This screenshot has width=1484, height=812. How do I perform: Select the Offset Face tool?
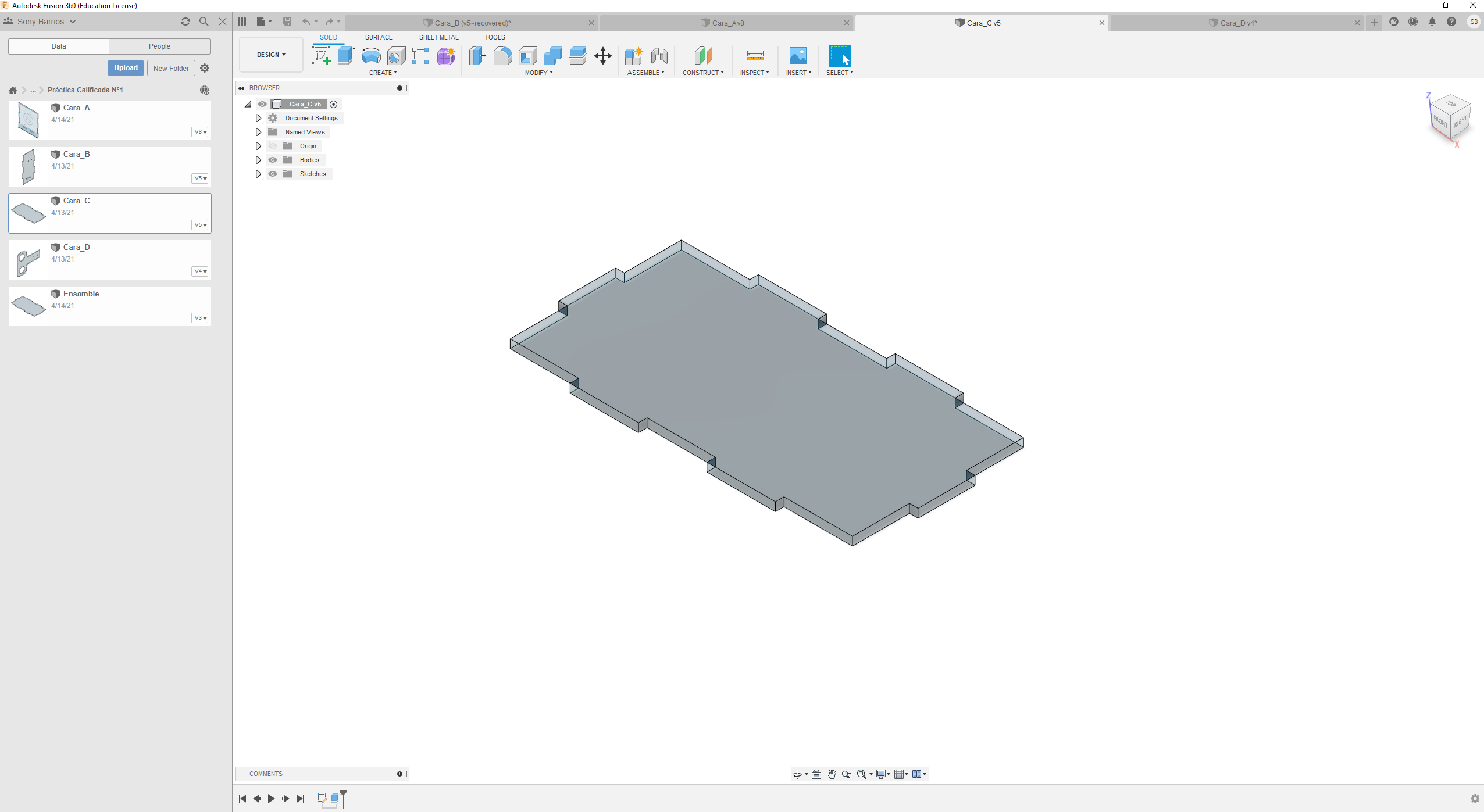(577, 56)
